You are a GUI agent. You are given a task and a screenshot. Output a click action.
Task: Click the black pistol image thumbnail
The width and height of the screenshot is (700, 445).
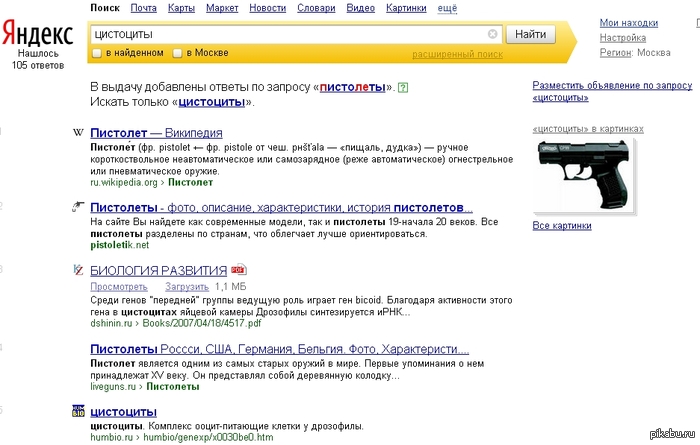coord(584,176)
